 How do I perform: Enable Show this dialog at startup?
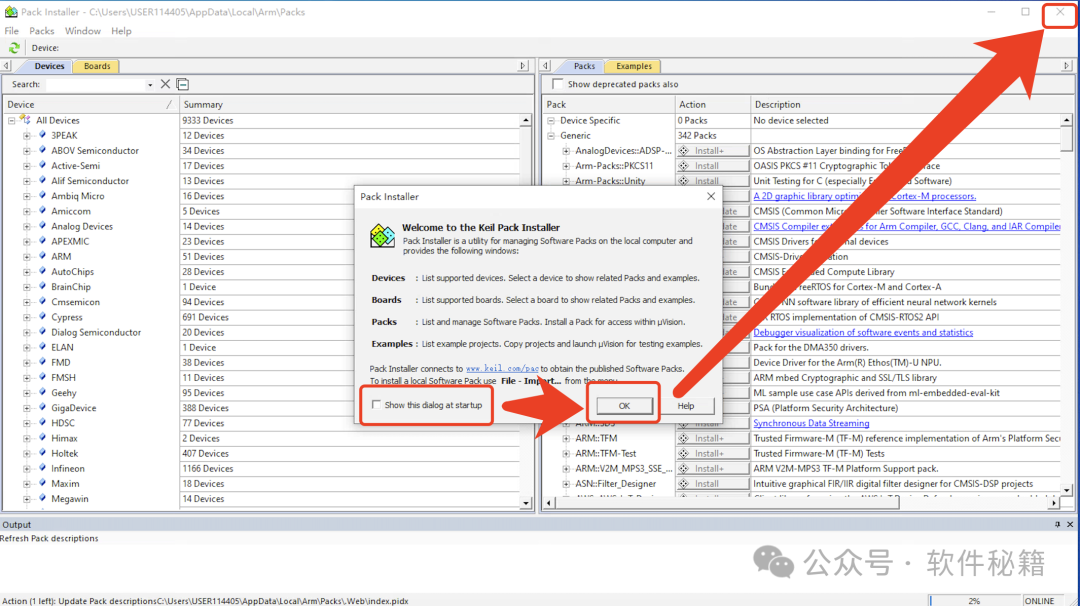point(375,404)
